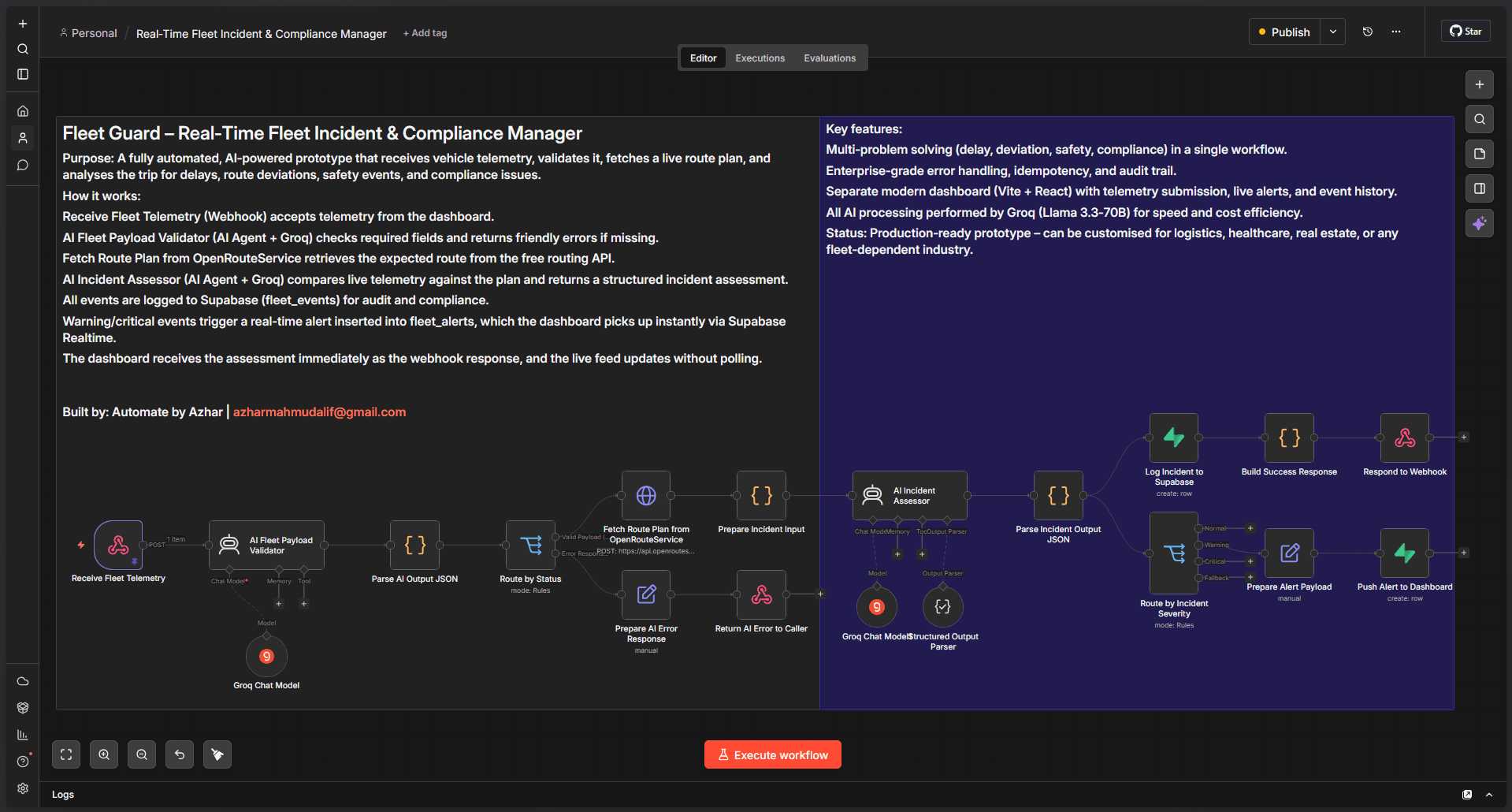The height and width of the screenshot is (812, 1512).
Task: Select the Route by Incident Severity node
Action: 1174,553
